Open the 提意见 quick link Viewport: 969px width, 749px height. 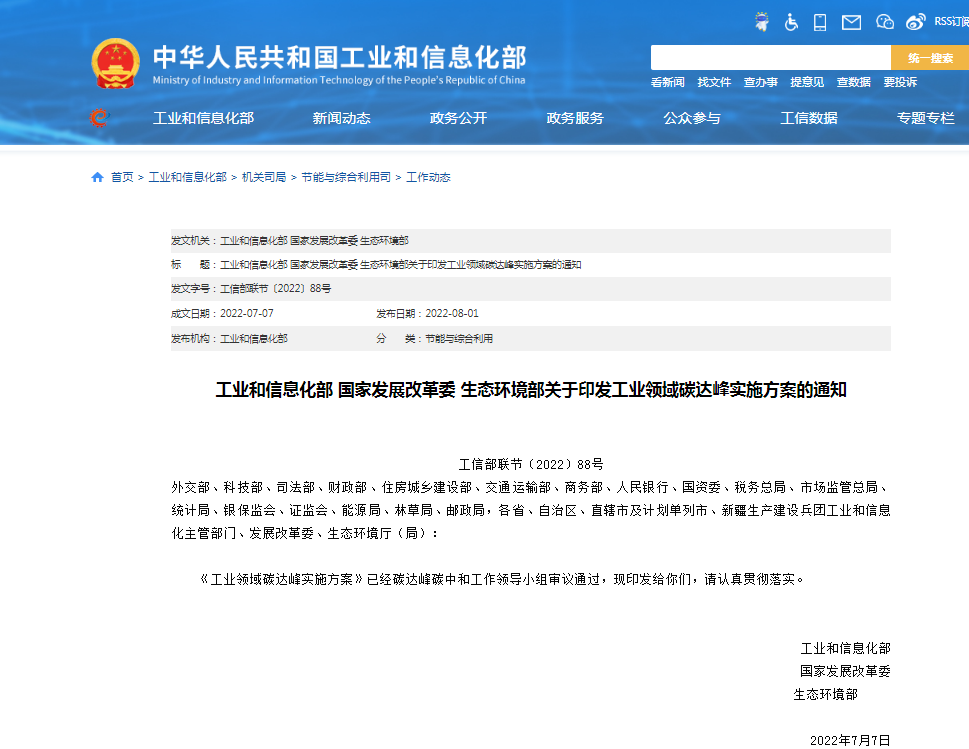(x=807, y=82)
